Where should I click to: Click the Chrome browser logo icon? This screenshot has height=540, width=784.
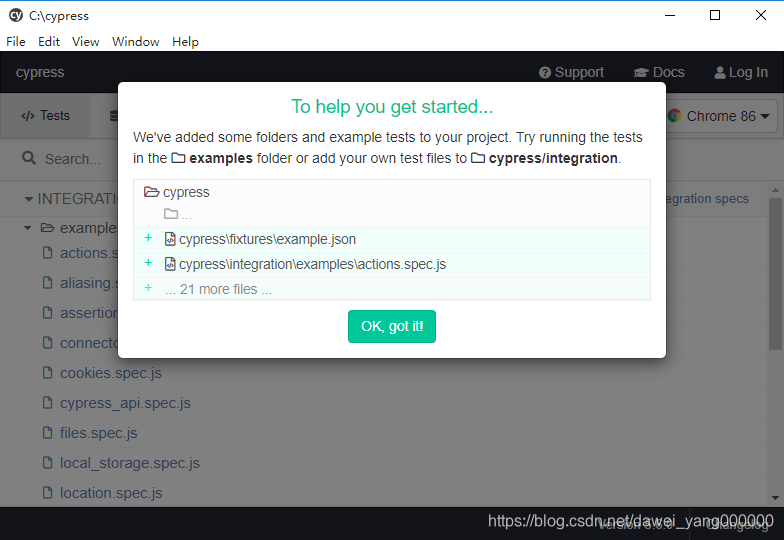674,116
